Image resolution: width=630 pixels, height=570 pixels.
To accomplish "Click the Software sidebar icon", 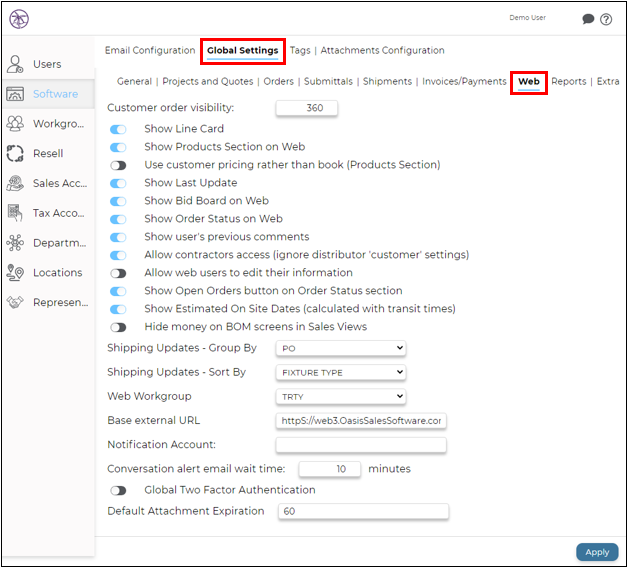I will (15, 94).
